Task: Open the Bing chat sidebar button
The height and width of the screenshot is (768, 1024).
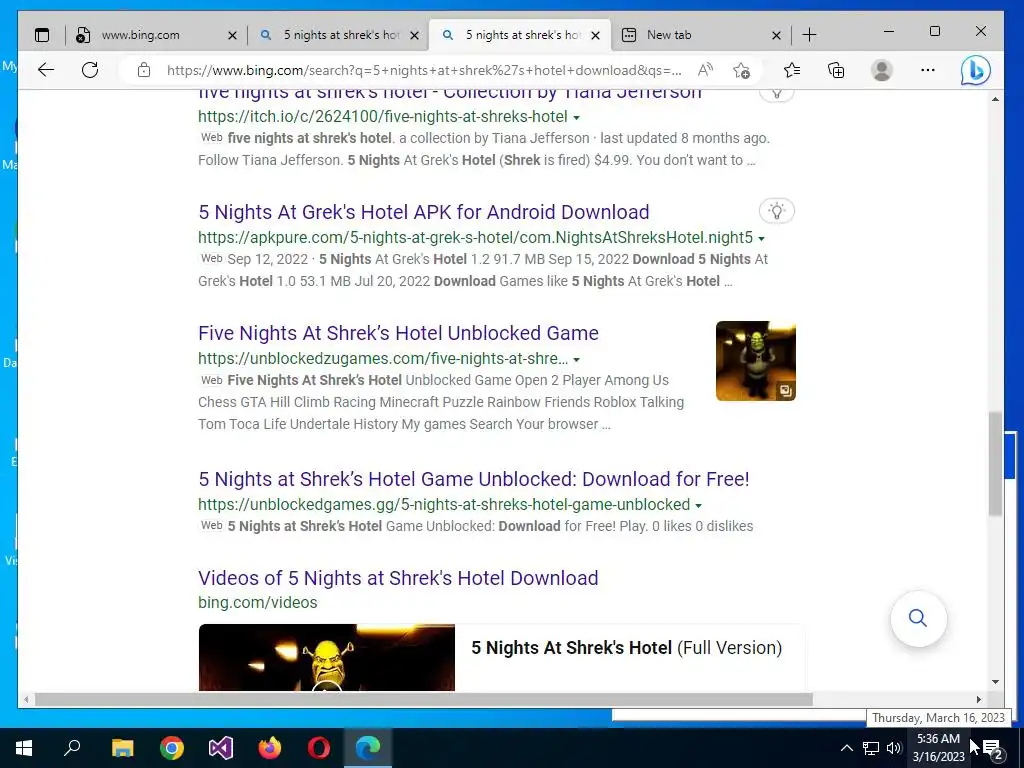Action: pos(975,70)
